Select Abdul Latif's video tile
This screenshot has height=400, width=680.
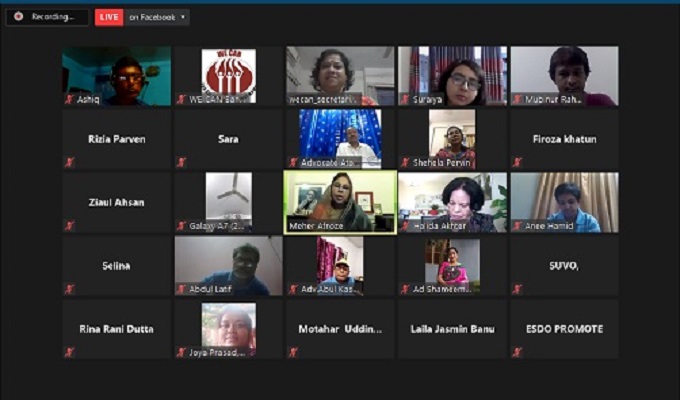(229, 266)
